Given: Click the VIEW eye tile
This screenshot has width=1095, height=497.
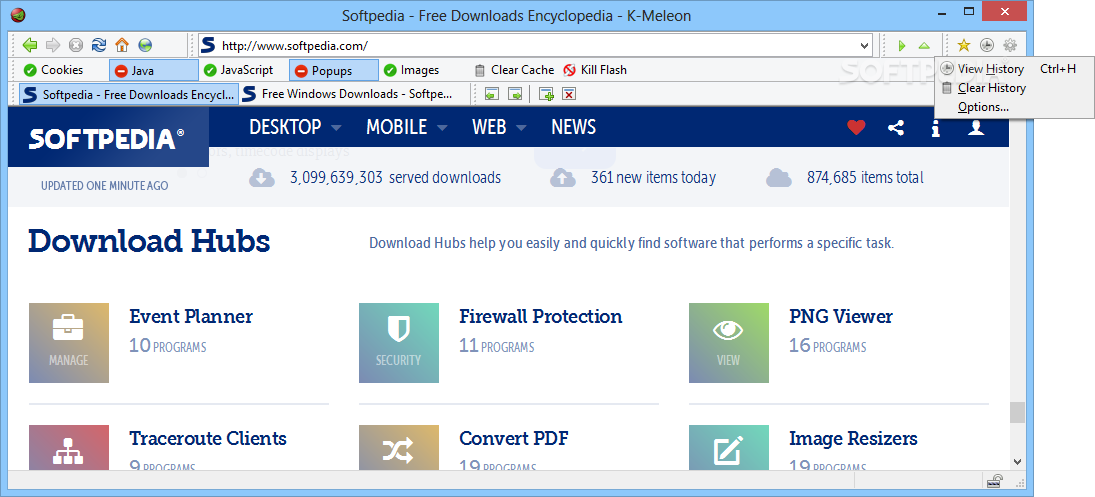Looking at the screenshot, I should coord(728,343).
